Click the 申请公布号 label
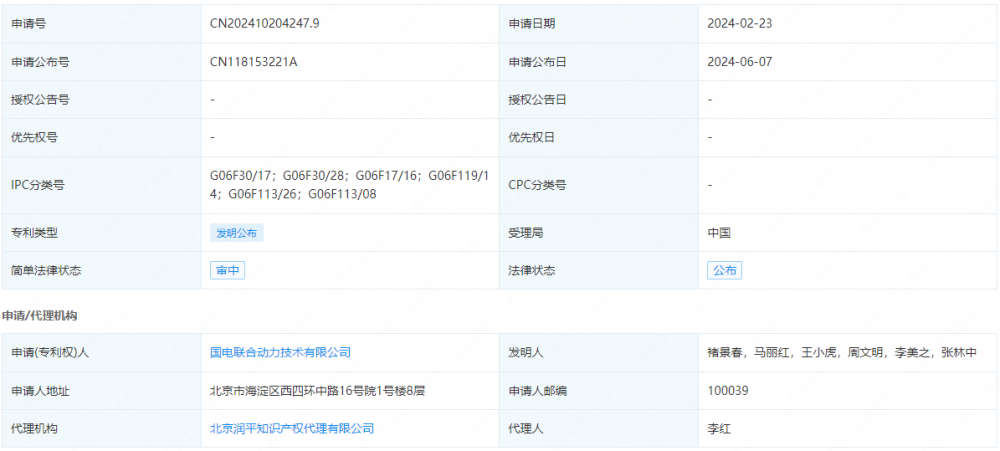Screen dimensions: 1000x451 [40, 62]
